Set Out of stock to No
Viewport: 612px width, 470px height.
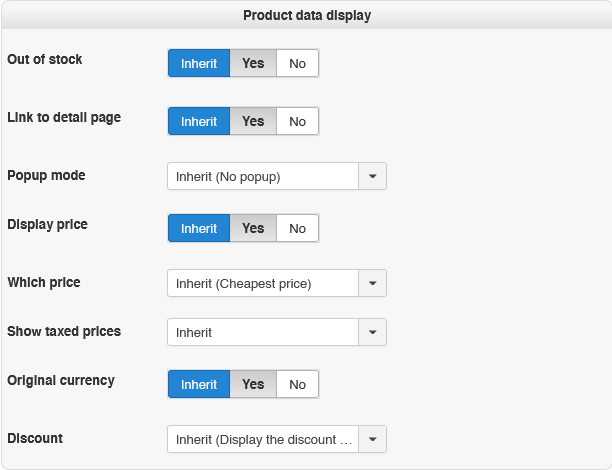pos(297,63)
